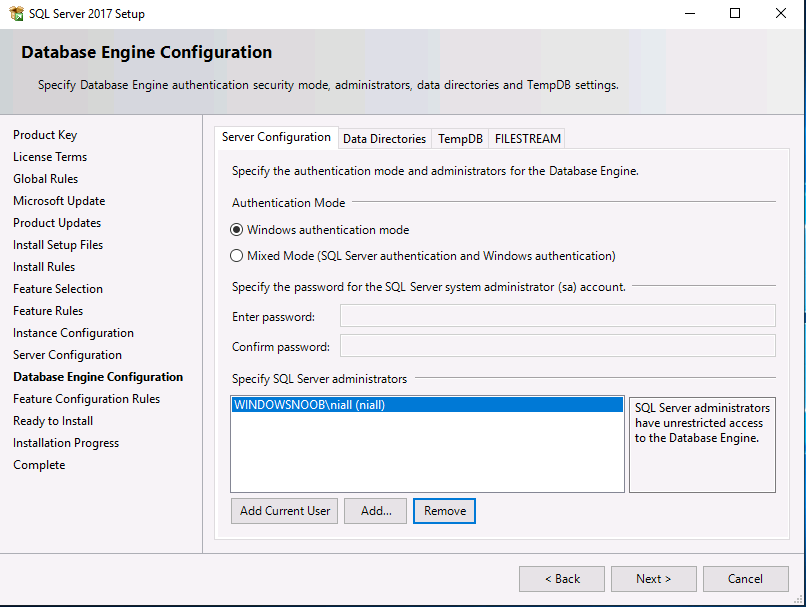Click Product Updates step in sidebar
Screen dimensions: 806x607
point(57,223)
